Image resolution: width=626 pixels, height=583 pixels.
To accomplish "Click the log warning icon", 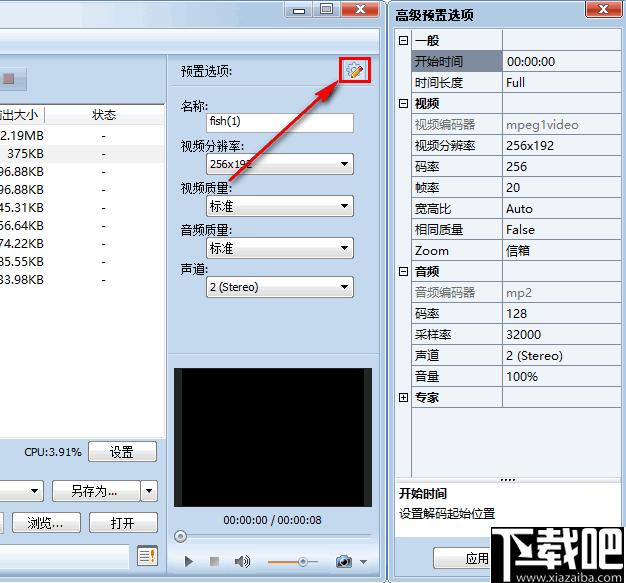I will click(148, 556).
